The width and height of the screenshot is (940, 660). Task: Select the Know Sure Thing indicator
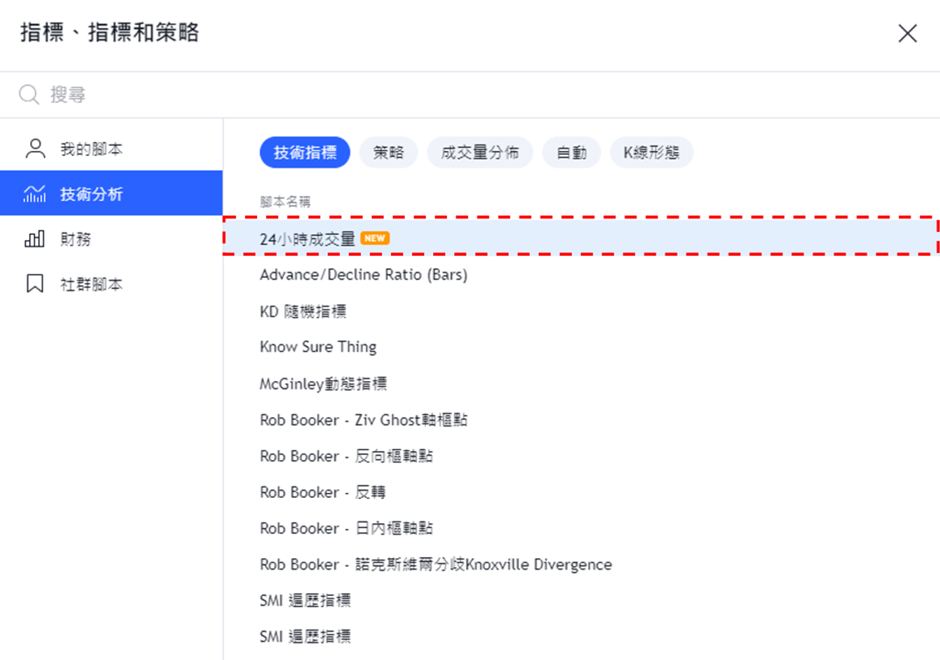click(318, 347)
